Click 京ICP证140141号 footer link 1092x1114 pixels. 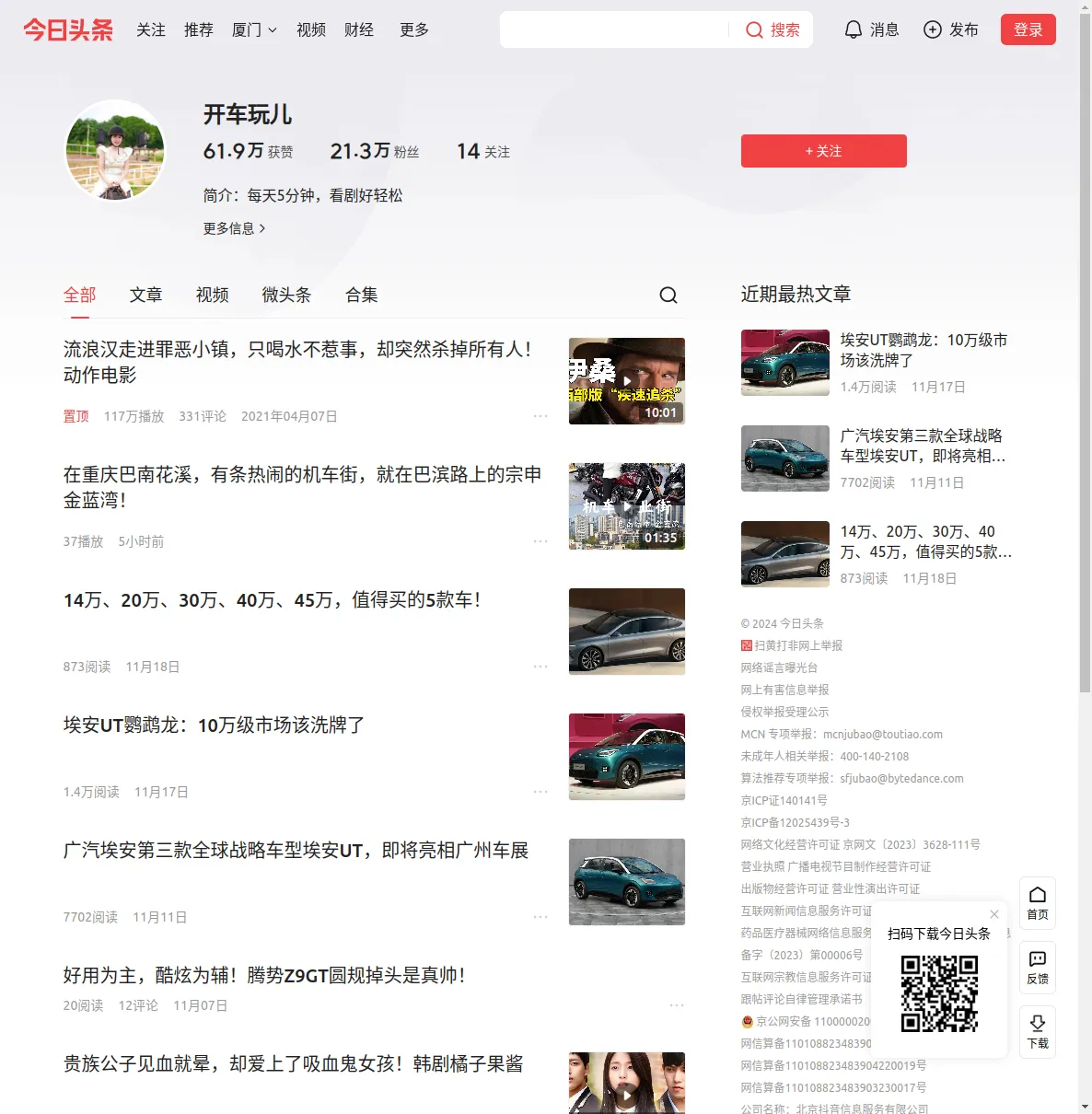click(784, 800)
